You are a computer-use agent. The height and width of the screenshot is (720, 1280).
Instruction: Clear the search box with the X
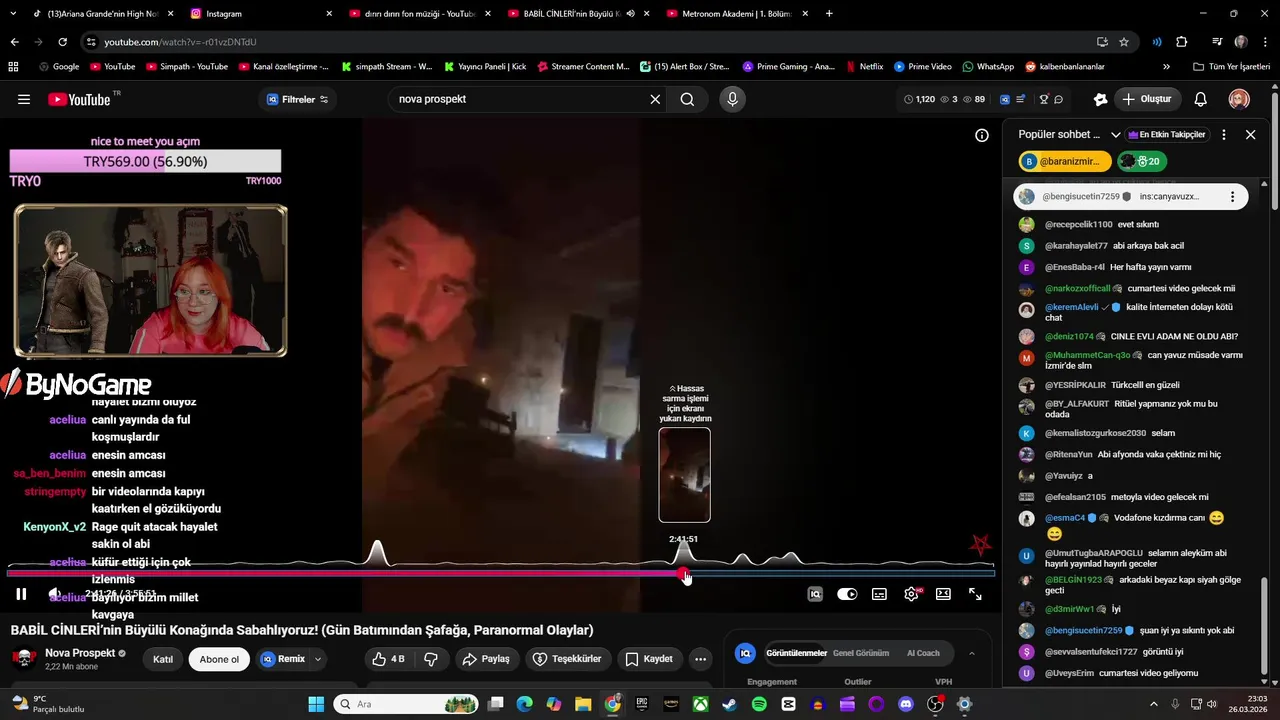[x=655, y=99]
